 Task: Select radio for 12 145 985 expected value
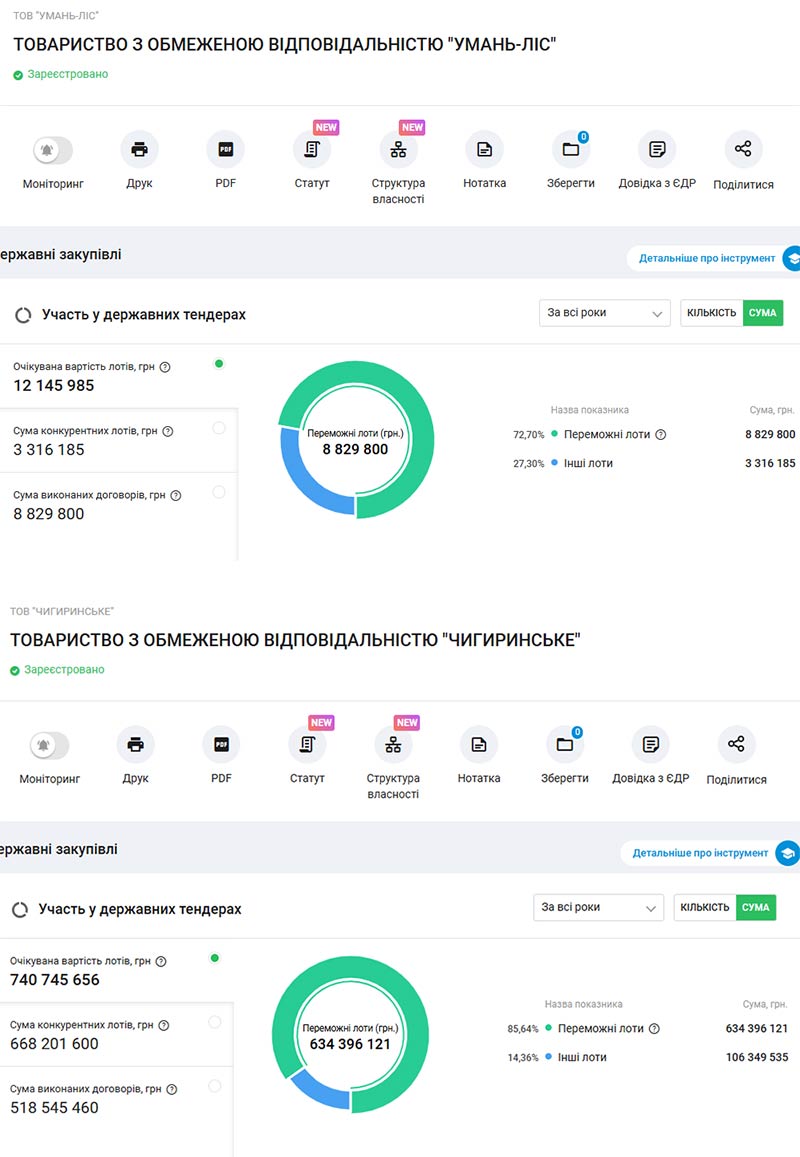tap(218, 364)
